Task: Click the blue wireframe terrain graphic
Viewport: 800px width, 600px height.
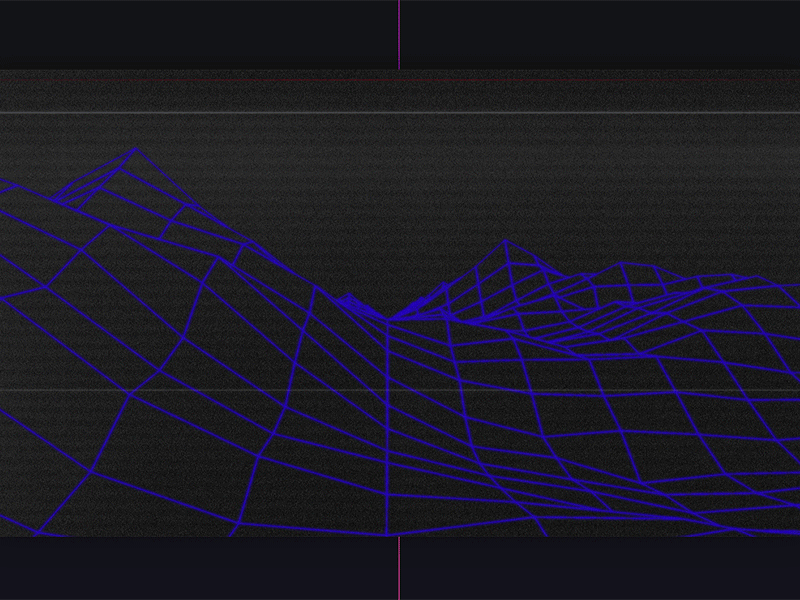Action: pyautogui.click(x=400, y=342)
